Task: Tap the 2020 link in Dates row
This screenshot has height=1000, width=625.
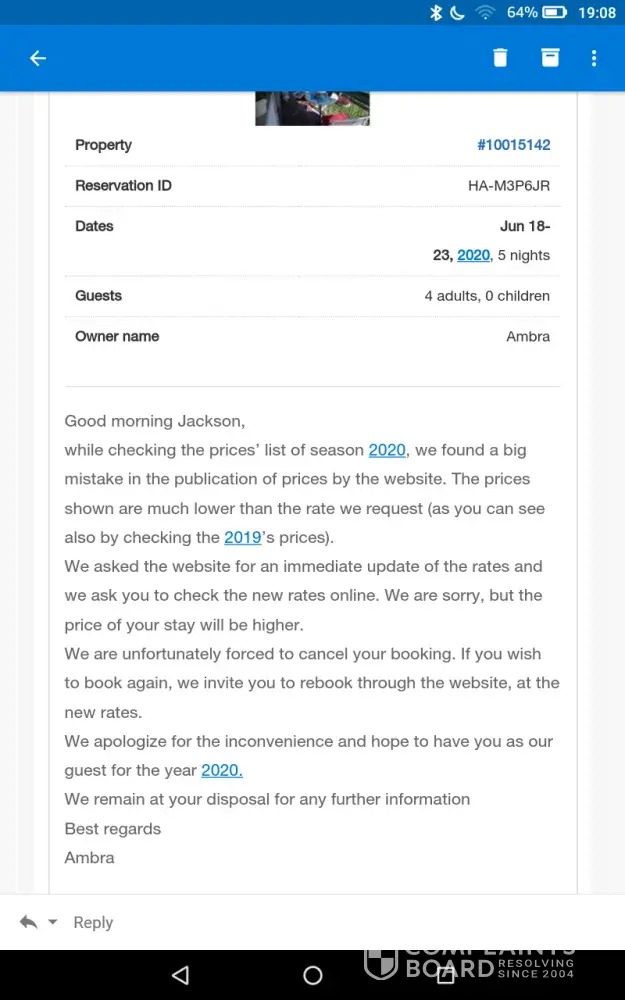Action: 473,255
